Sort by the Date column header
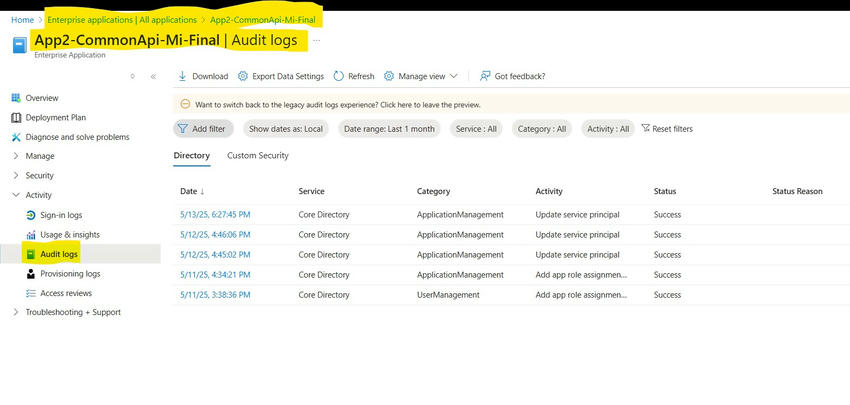 [x=192, y=191]
